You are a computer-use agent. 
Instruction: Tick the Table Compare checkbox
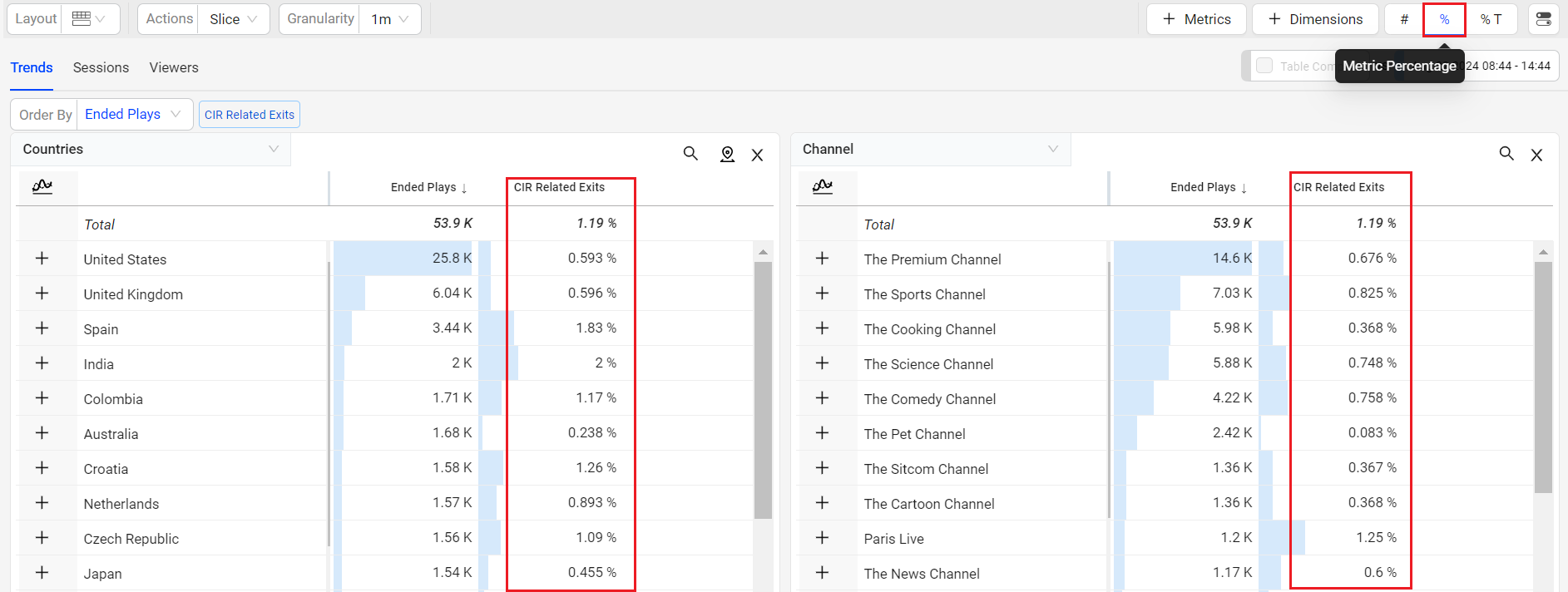1264,66
